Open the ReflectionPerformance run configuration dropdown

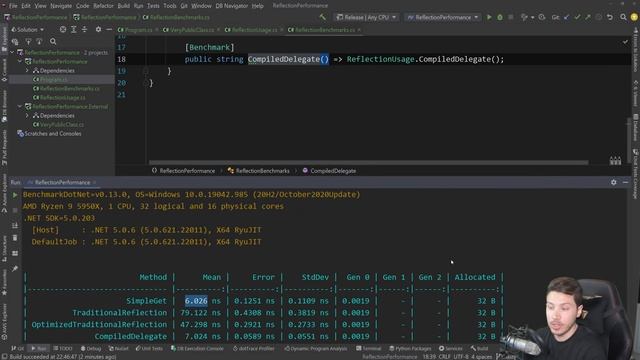coord(443,17)
